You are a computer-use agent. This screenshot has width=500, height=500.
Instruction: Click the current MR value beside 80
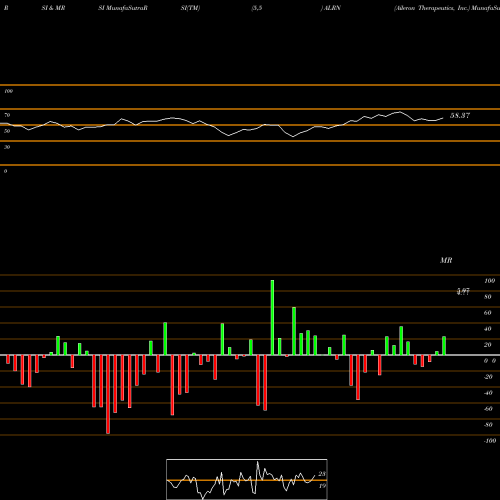(x=463, y=292)
